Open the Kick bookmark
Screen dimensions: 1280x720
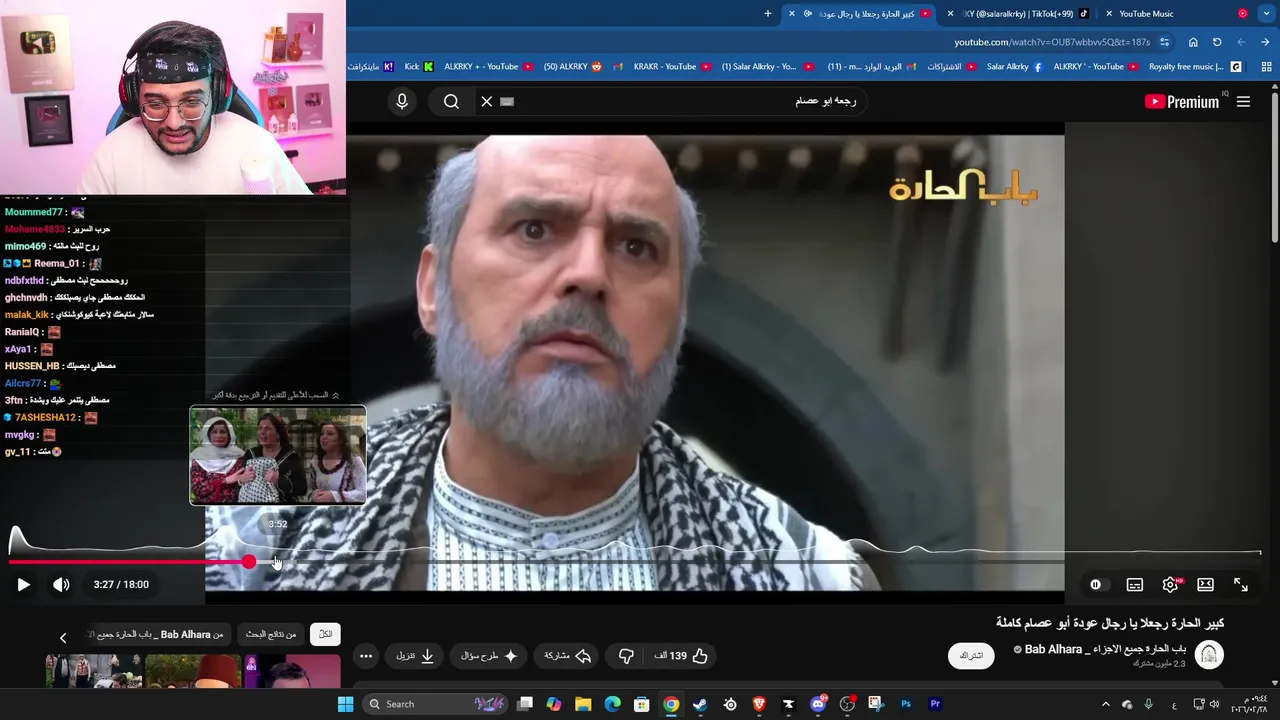[x=419, y=67]
